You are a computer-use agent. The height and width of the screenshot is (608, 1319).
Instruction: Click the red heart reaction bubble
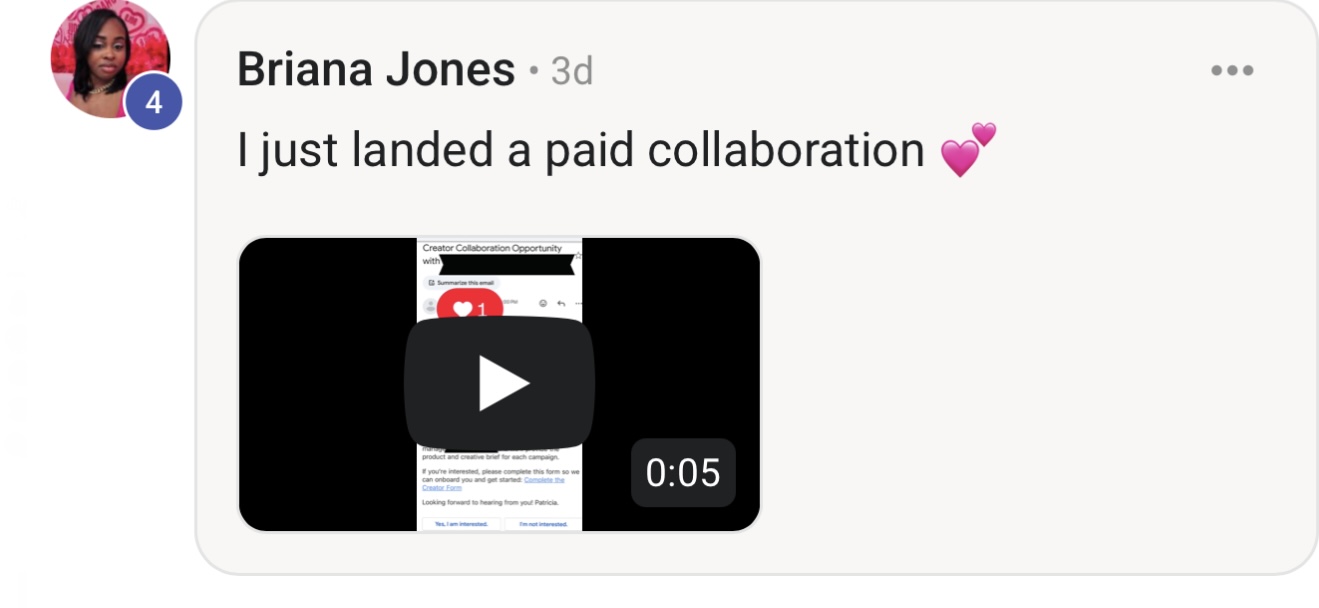tap(470, 305)
